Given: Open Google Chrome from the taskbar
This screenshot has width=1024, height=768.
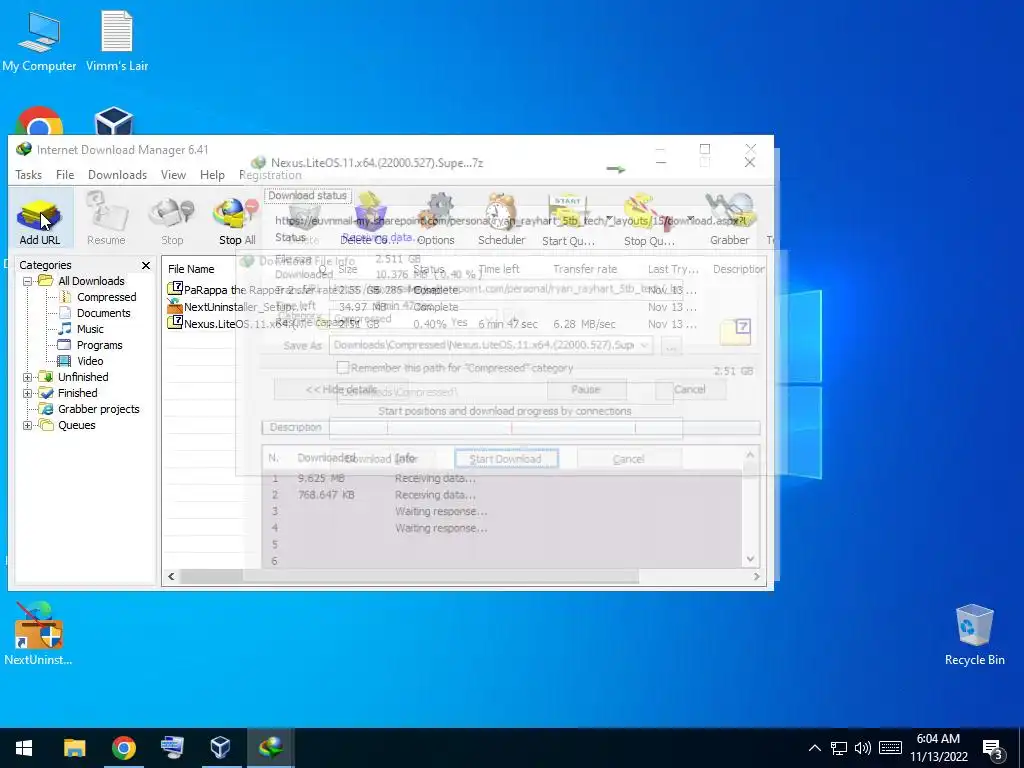Looking at the screenshot, I should pyautogui.click(x=123, y=747).
